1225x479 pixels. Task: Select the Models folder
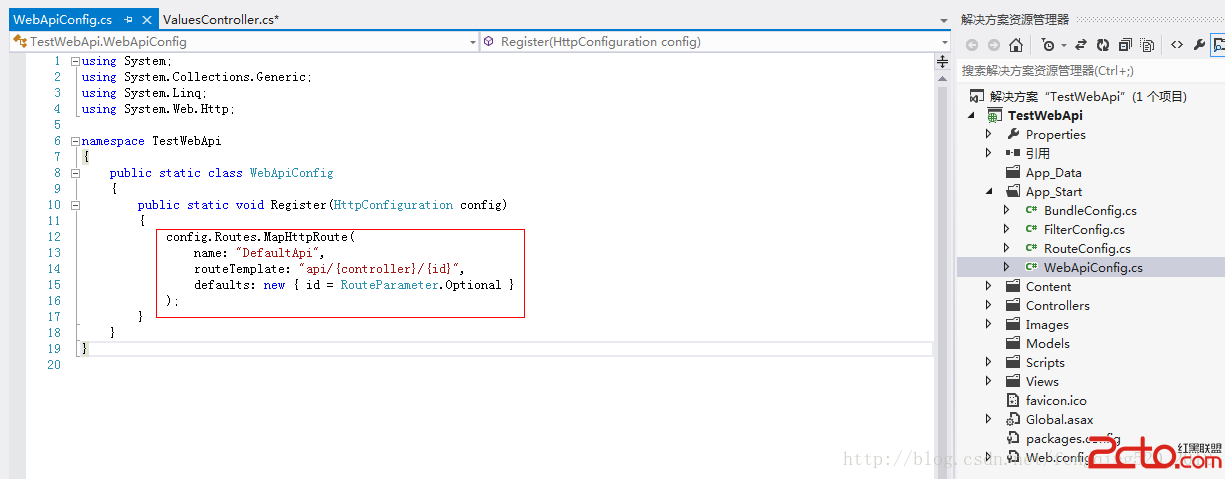point(1047,343)
